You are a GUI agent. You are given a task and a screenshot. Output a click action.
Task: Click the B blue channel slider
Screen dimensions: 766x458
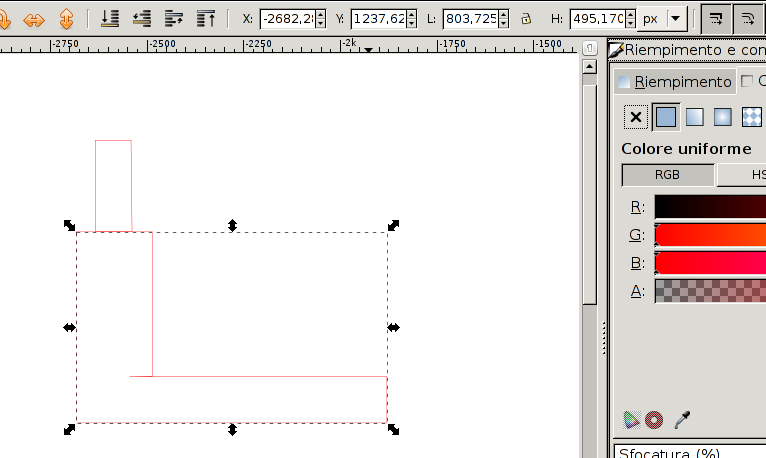click(x=710, y=263)
